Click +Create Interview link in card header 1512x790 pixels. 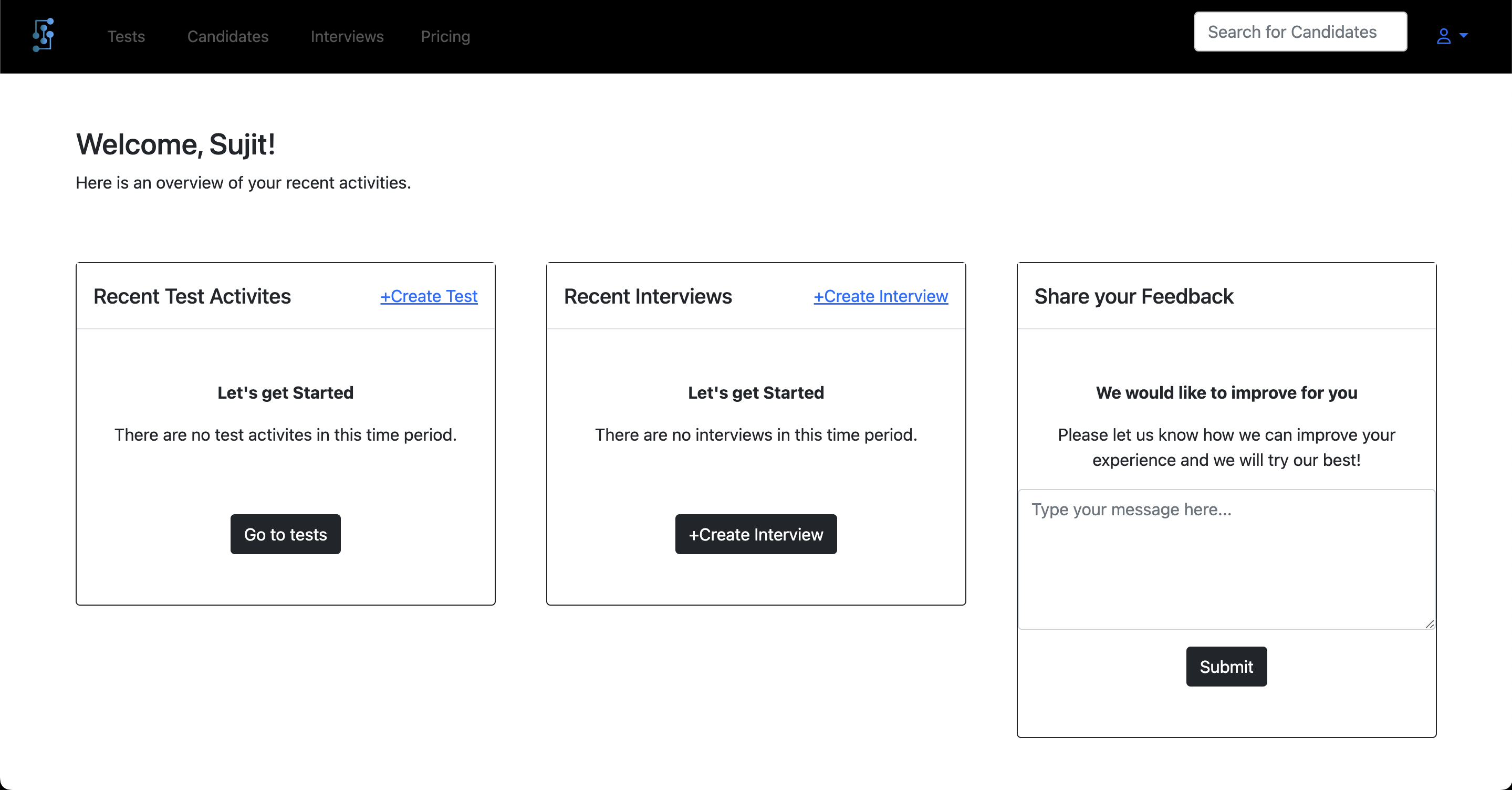coord(880,296)
